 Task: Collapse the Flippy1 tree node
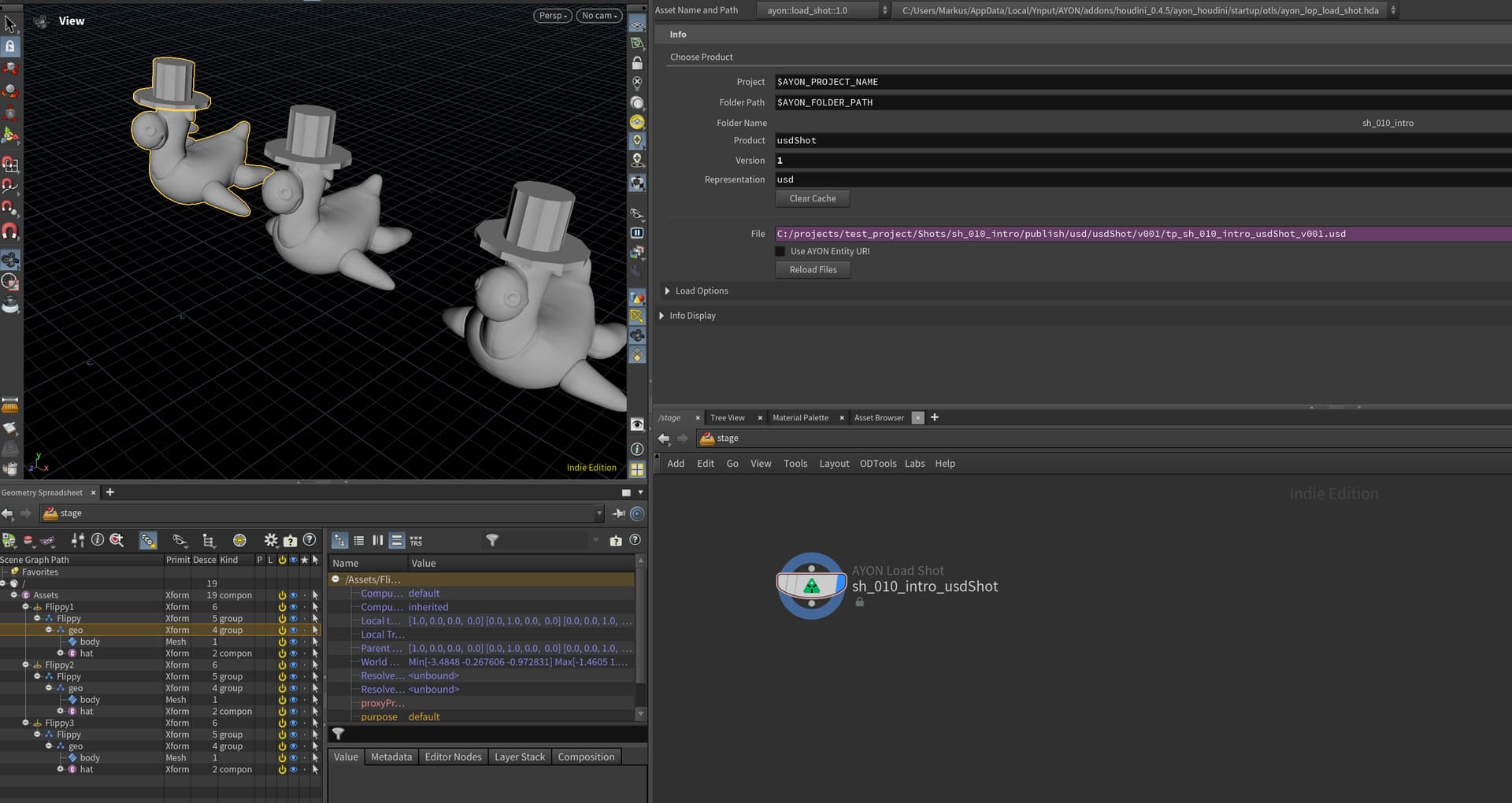(25, 607)
